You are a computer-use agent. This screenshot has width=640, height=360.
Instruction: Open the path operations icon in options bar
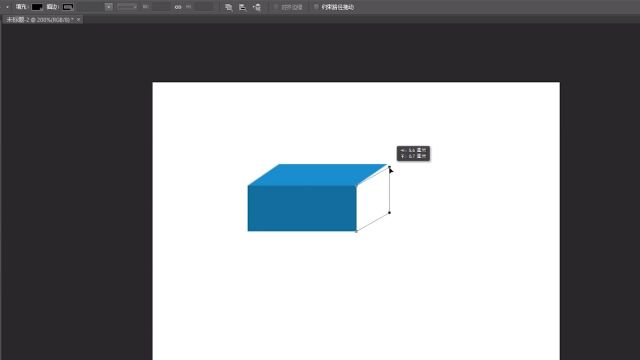tap(229, 7)
